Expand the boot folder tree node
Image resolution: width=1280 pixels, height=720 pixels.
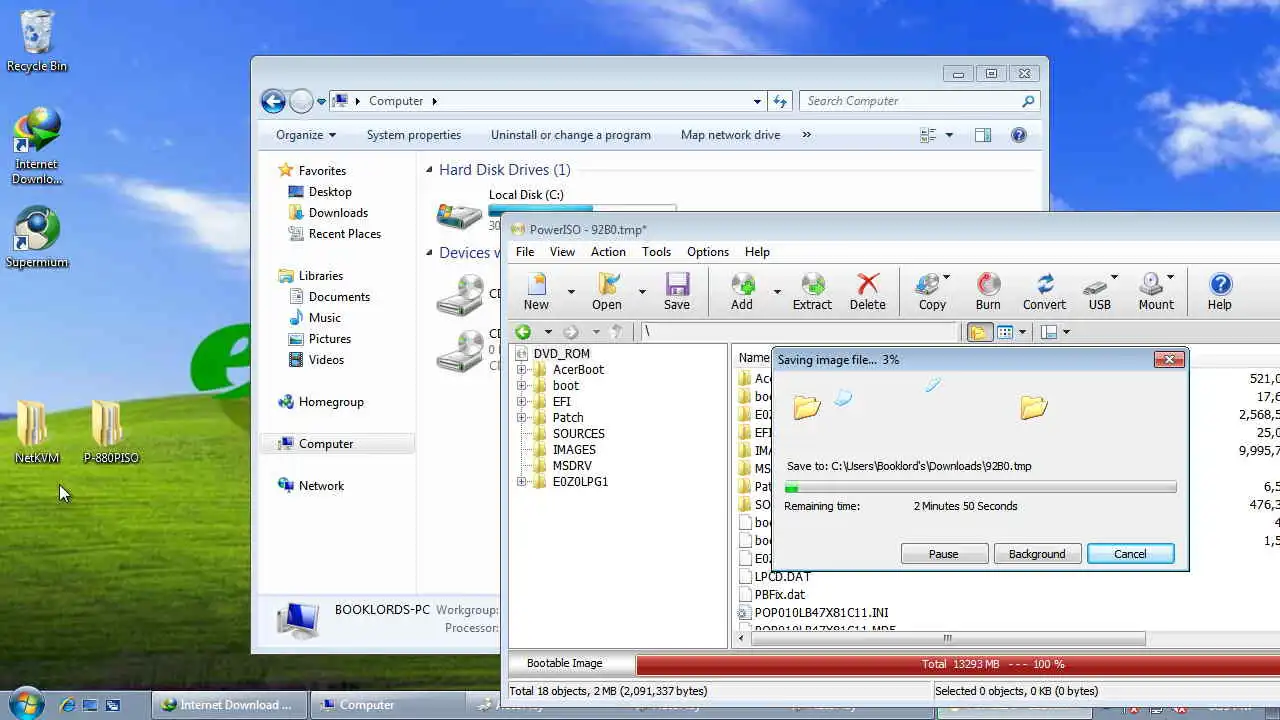pyautogui.click(x=521, y=386)
